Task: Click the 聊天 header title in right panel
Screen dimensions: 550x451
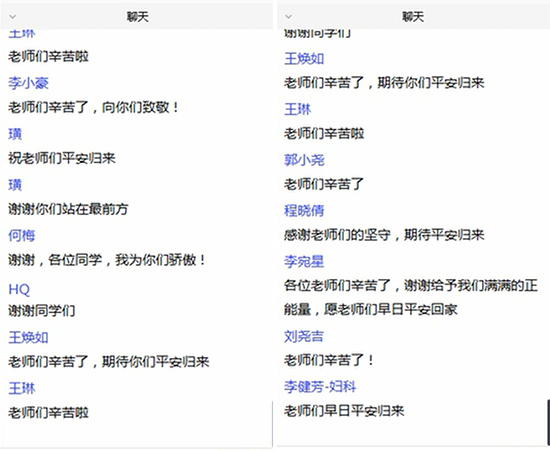Action: pyautogui.click(x=413, y=16)
